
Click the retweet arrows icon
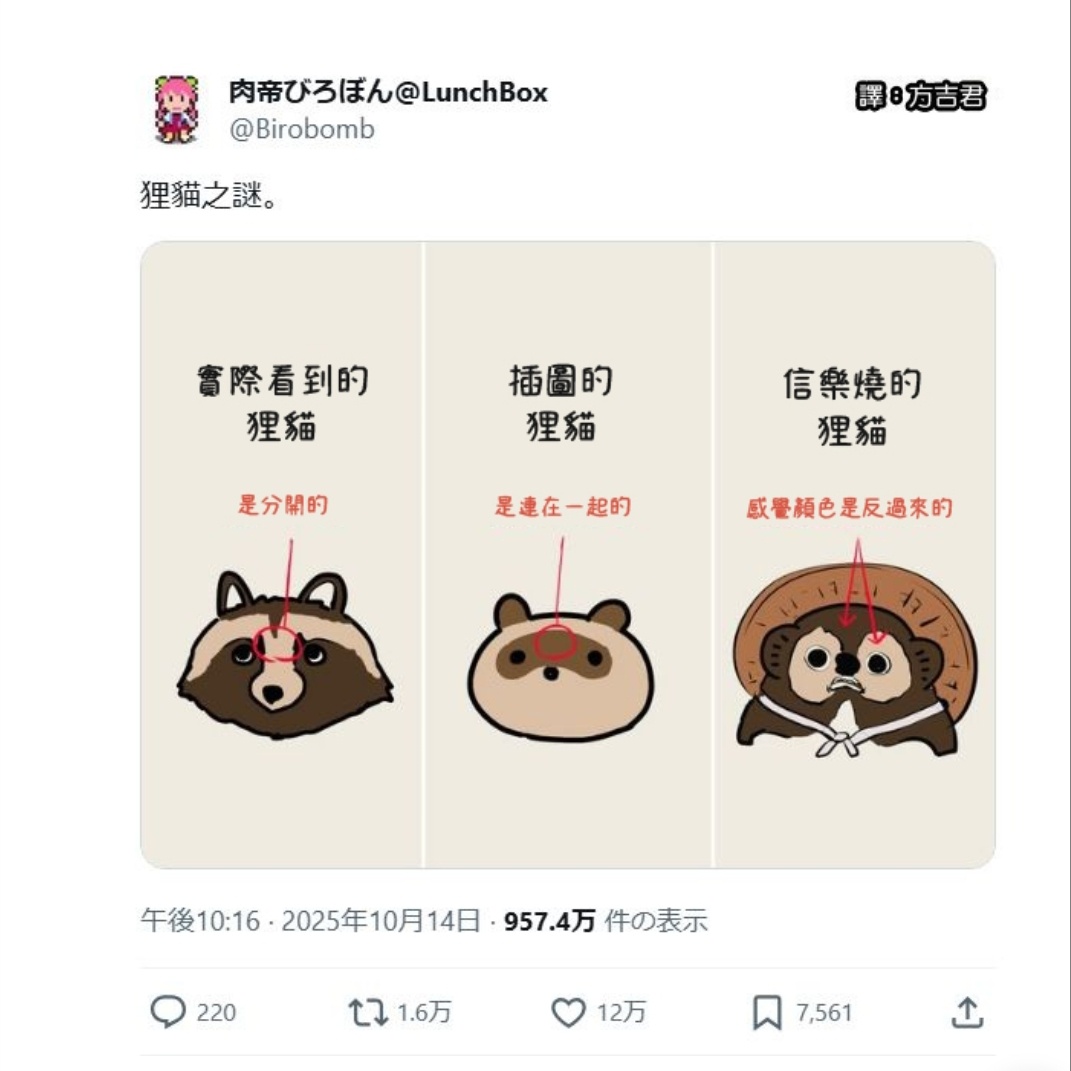pyautogui.click(x=368, y=1012)
